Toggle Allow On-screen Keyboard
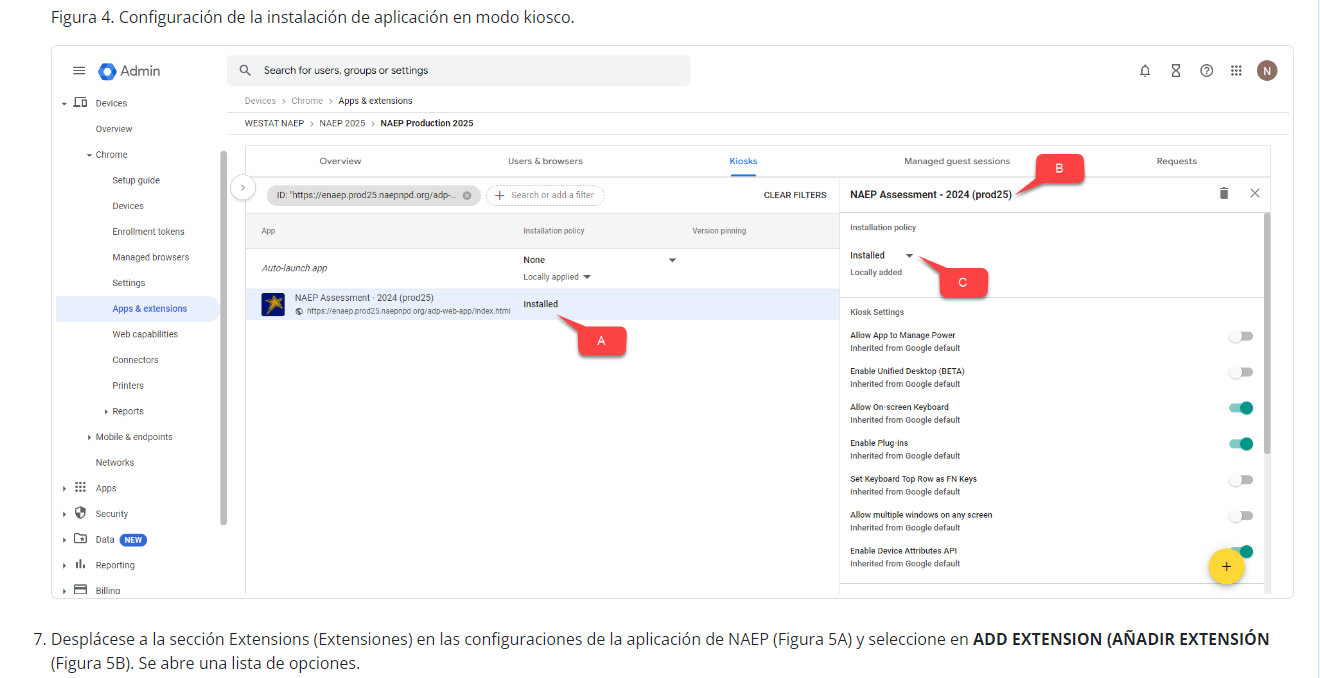 pyautogui.click(x=1241, y=408)
